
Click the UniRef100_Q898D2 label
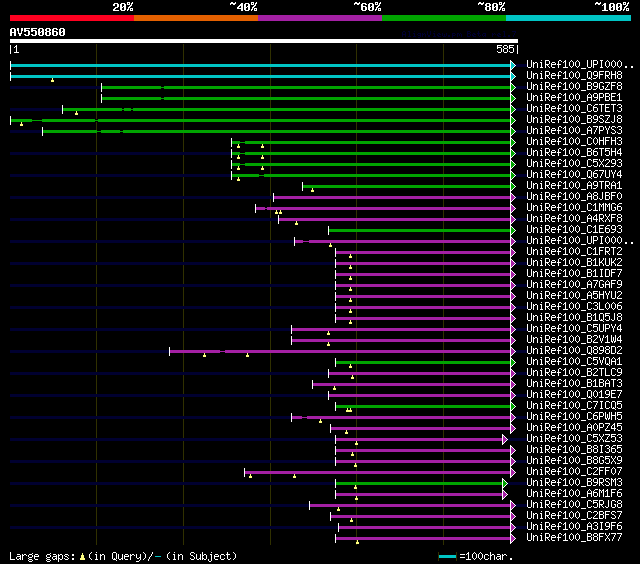tap(574, 351)
